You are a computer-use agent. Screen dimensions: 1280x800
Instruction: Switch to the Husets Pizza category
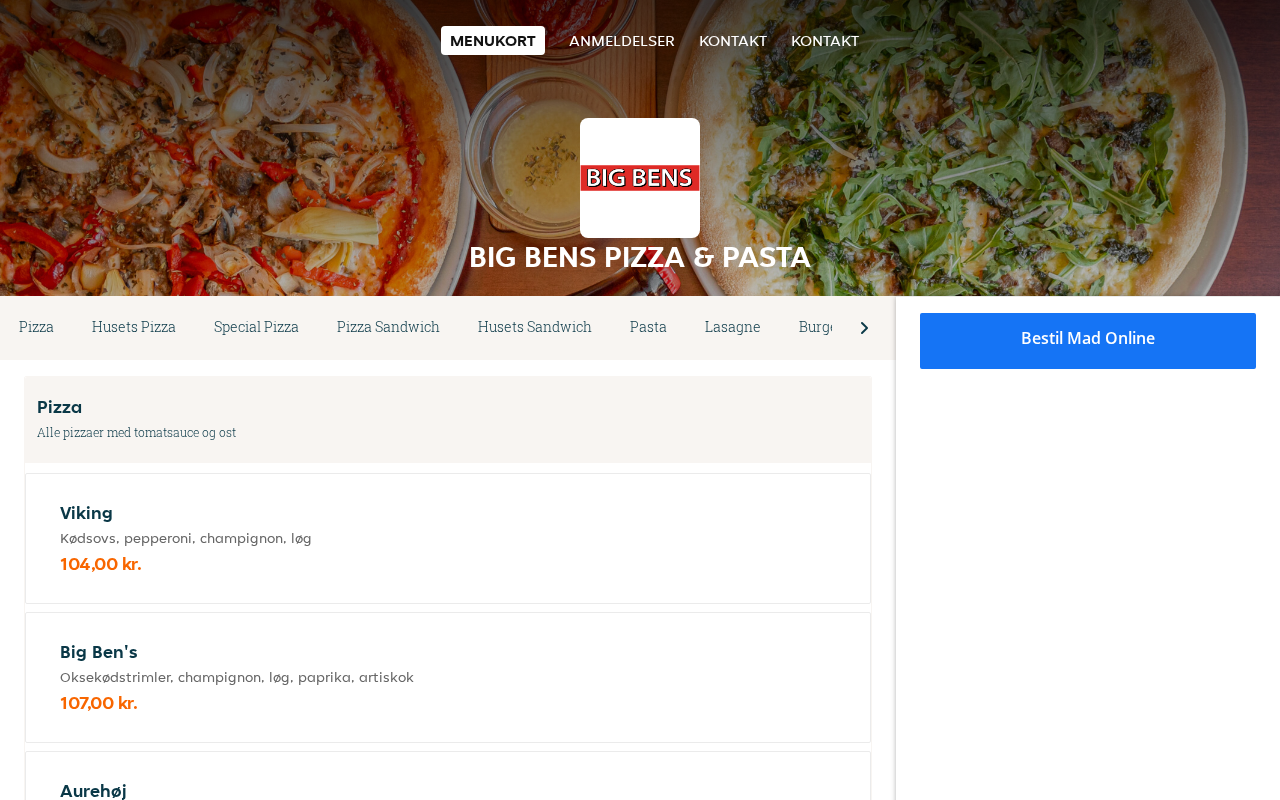tap(134, 327)
